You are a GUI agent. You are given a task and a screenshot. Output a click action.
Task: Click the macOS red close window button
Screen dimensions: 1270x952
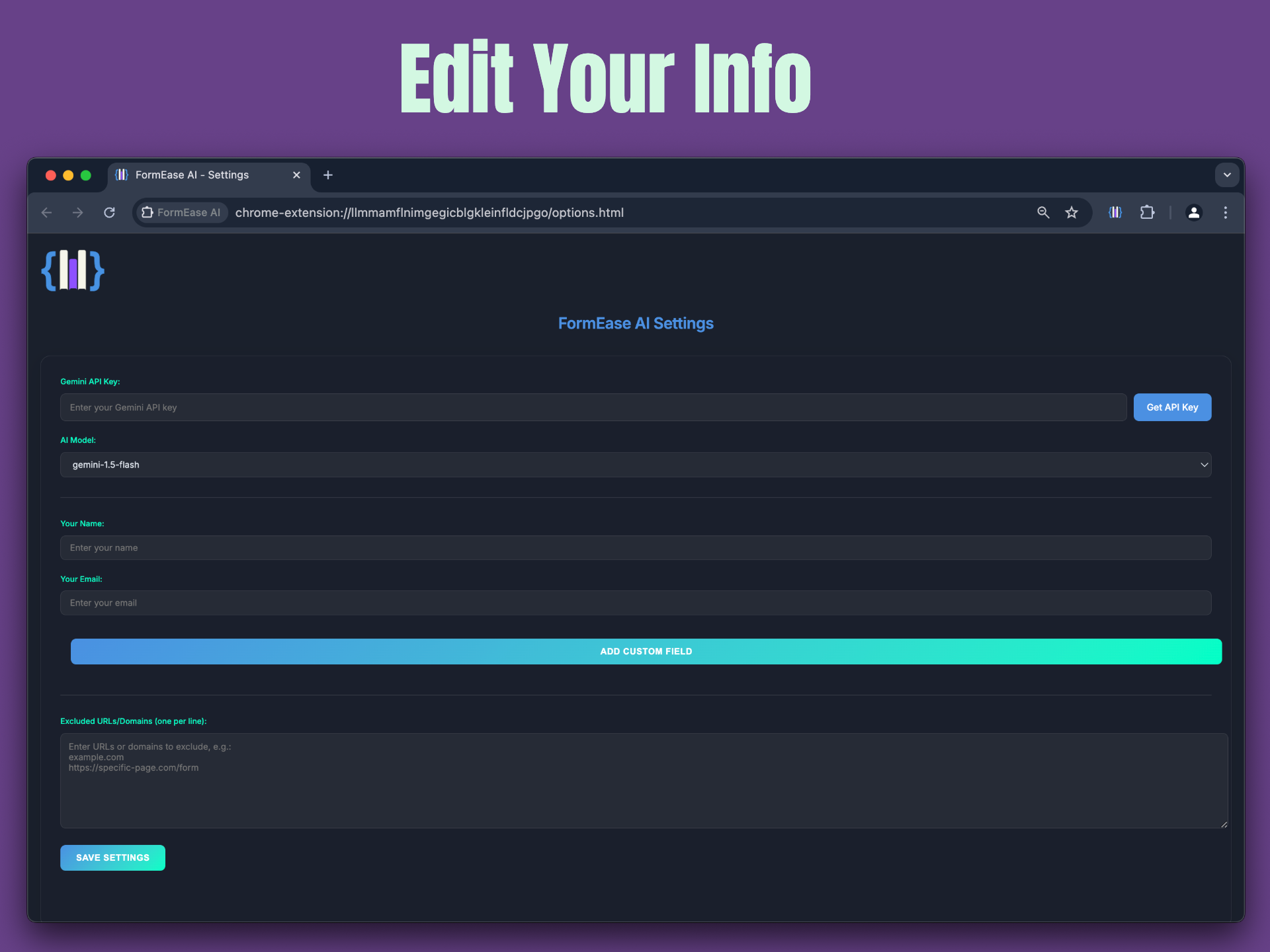pos(50,175)
